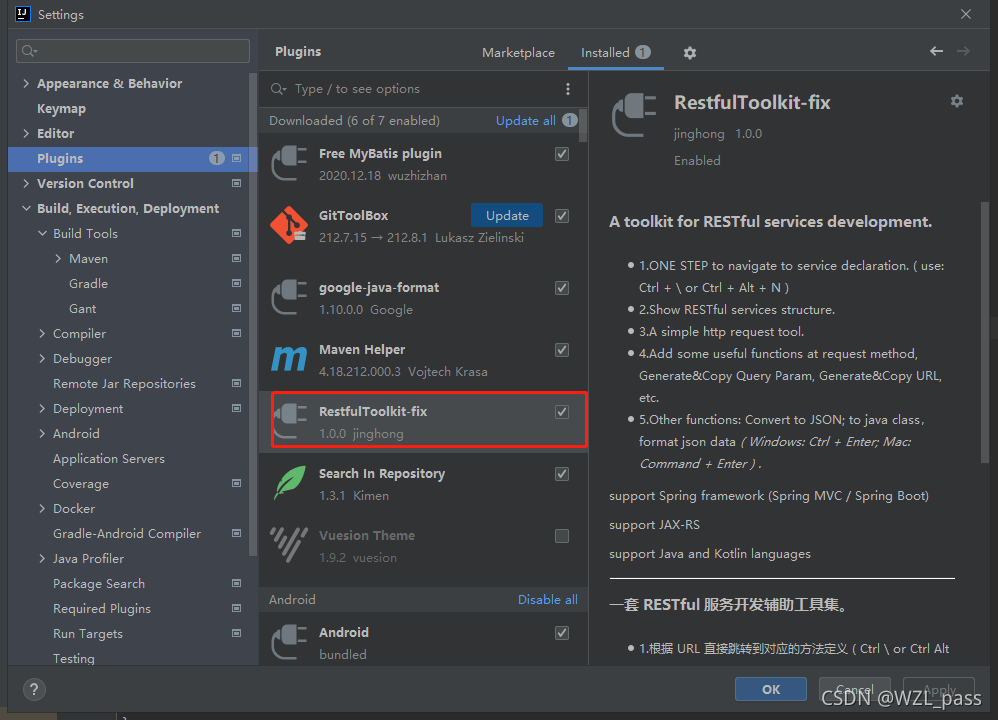Screen dimensions: 998x720
Task: Click the project-level icon beside Coverage
Action: [x=237, y=484]
